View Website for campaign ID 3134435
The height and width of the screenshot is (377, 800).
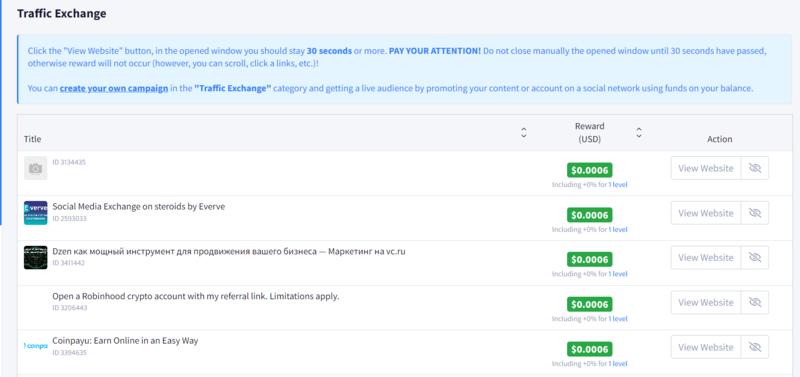[706, 168]
